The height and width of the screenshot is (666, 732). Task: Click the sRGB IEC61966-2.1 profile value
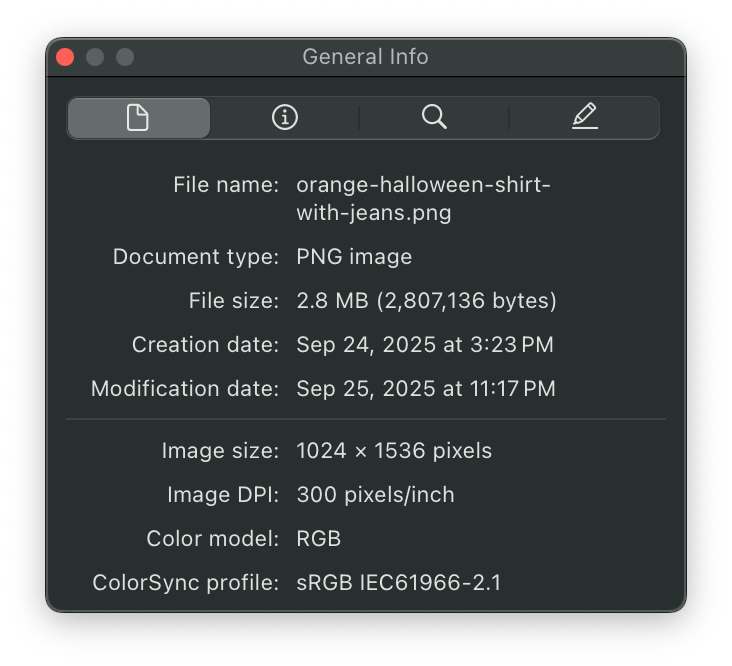point(399,582)
